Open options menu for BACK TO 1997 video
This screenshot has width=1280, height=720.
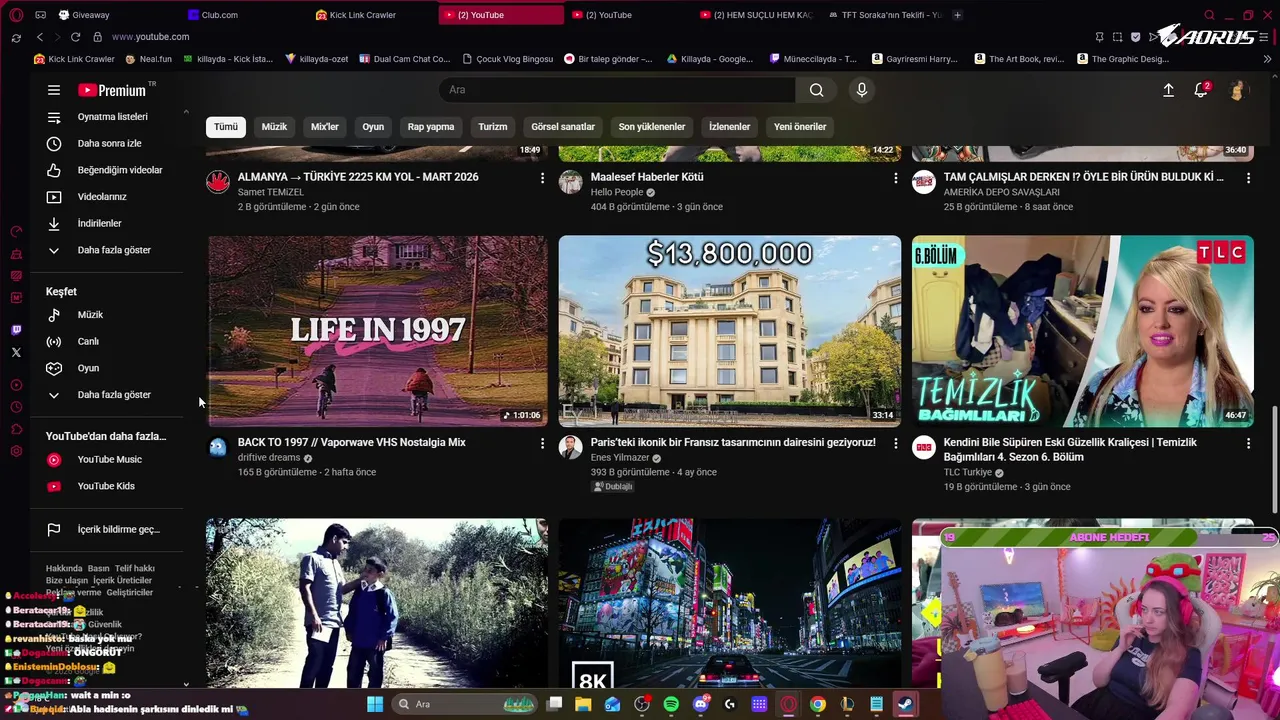[x=542, y=443]
